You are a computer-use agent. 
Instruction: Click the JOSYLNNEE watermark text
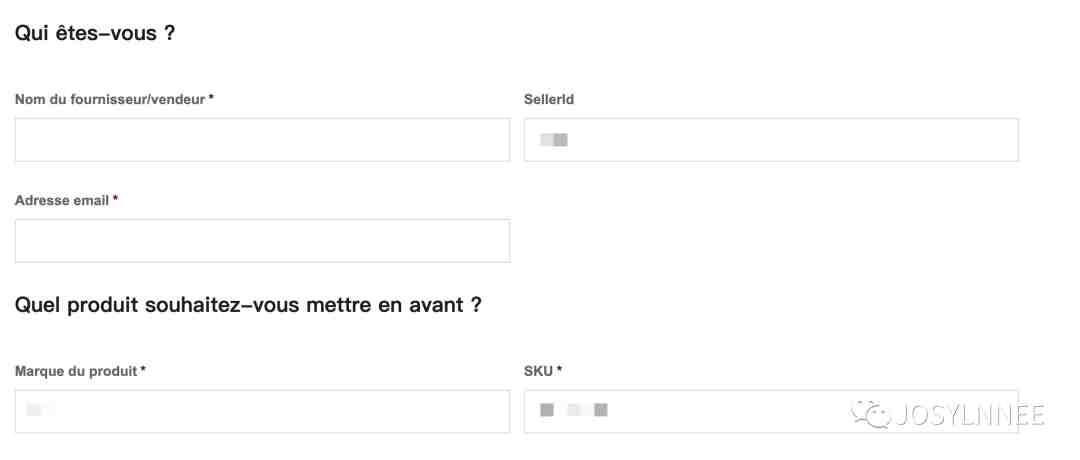[x=970, y=415]
